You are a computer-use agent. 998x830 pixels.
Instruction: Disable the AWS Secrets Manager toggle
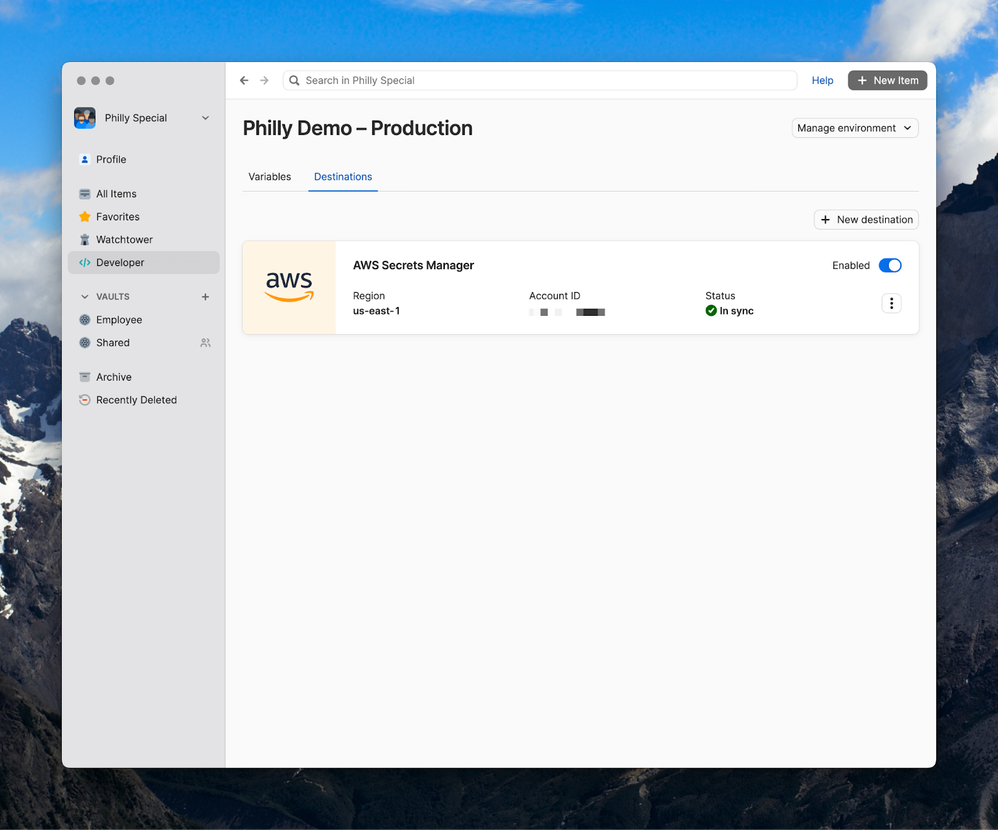pos(890,266)
